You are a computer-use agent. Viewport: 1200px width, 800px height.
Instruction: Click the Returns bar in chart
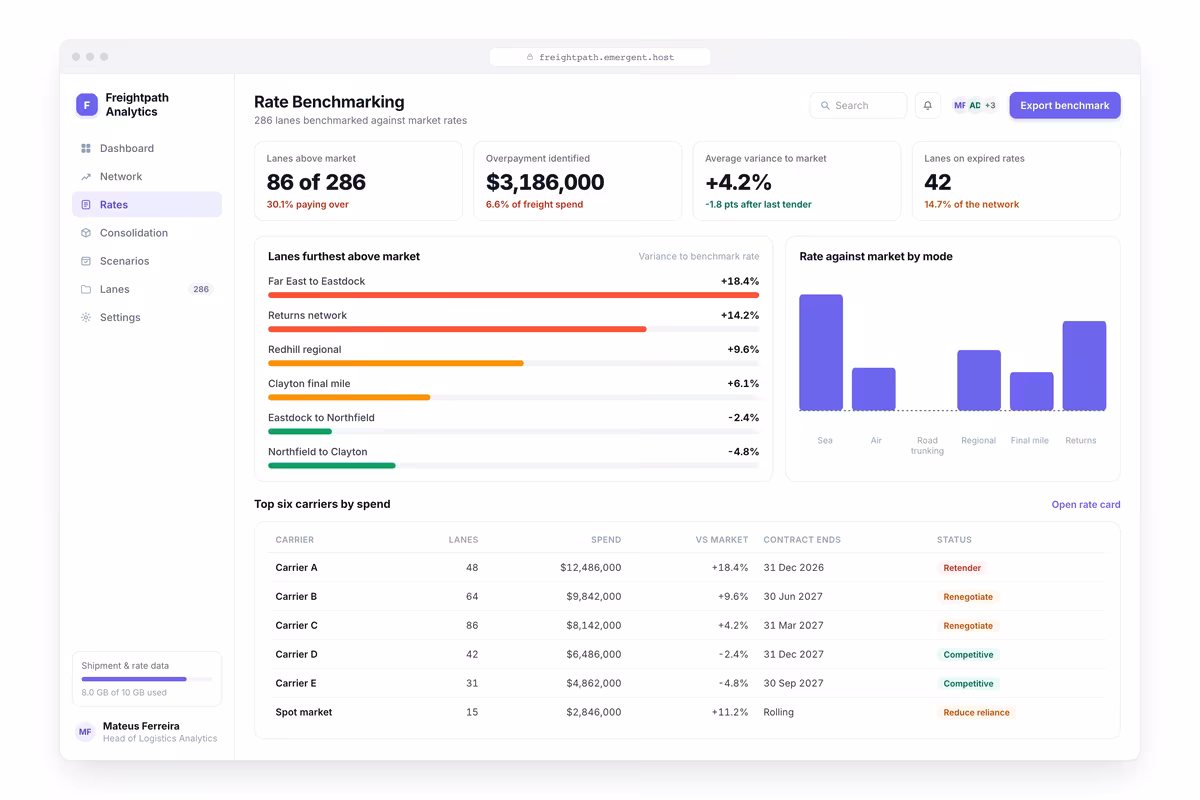(1084, 365)
